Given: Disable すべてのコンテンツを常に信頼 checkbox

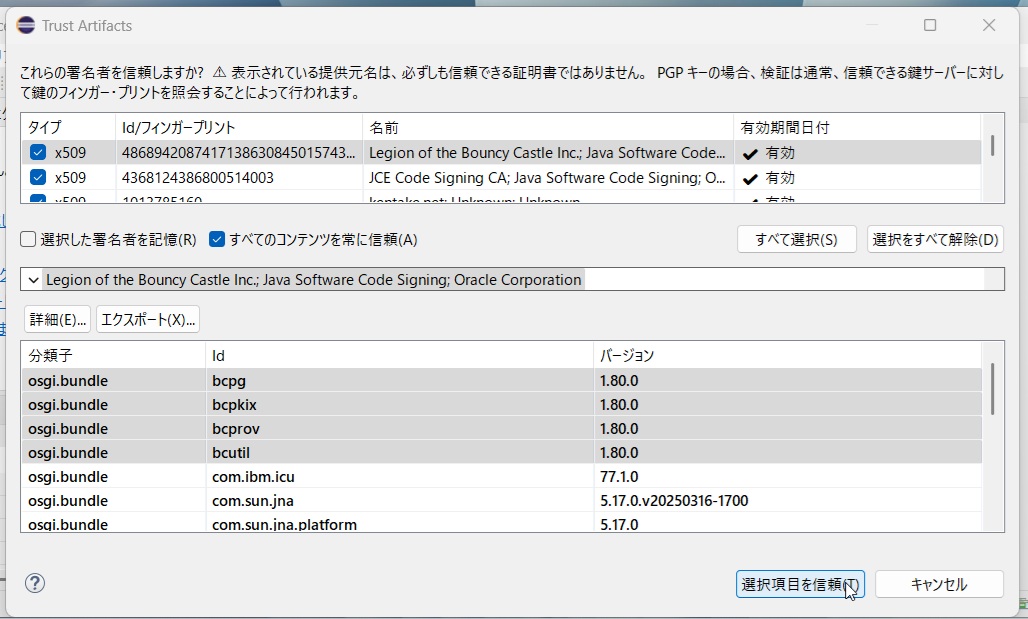Looking at the screenshot, I should click(217, 239).
